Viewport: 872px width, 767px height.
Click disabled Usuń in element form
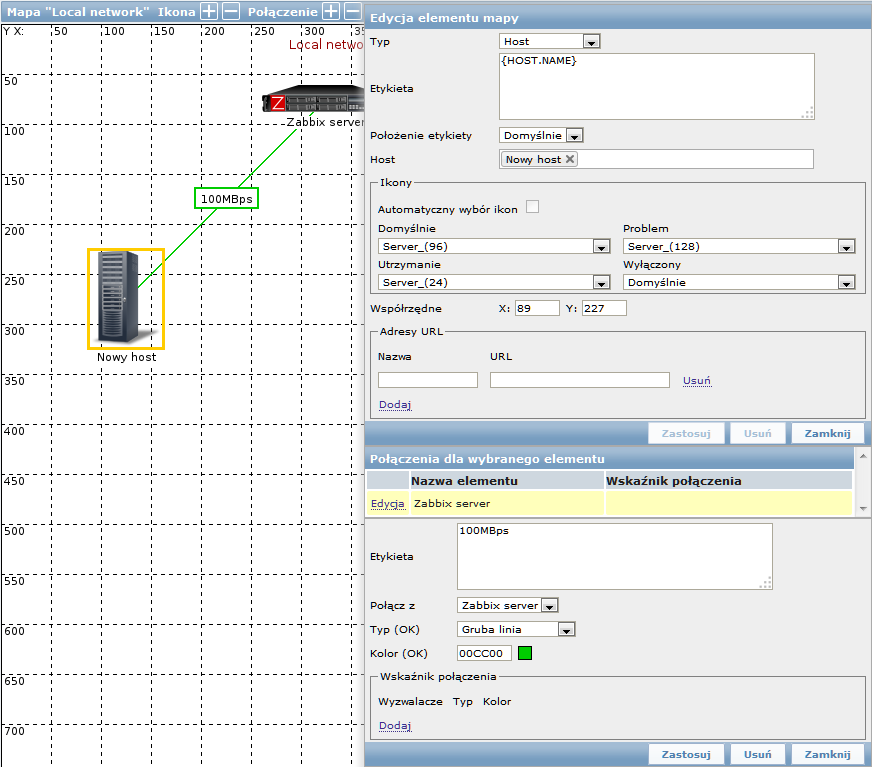pyautogui.click(x=757, y=433)
